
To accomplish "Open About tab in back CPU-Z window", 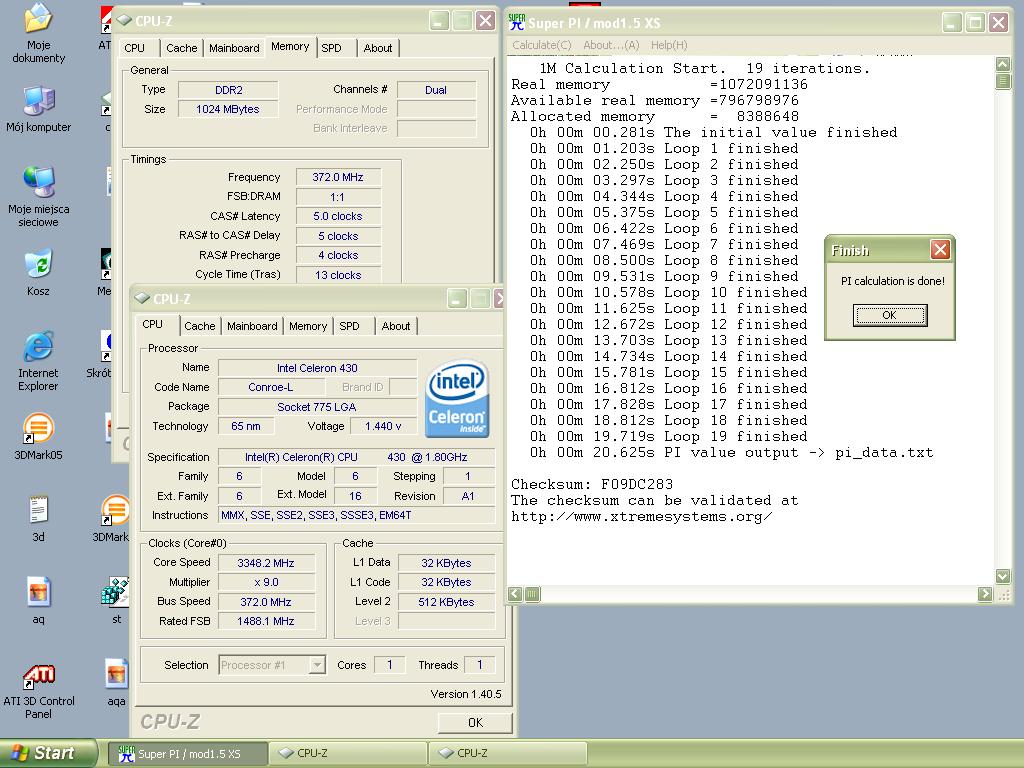I will (x=378, y=48).
